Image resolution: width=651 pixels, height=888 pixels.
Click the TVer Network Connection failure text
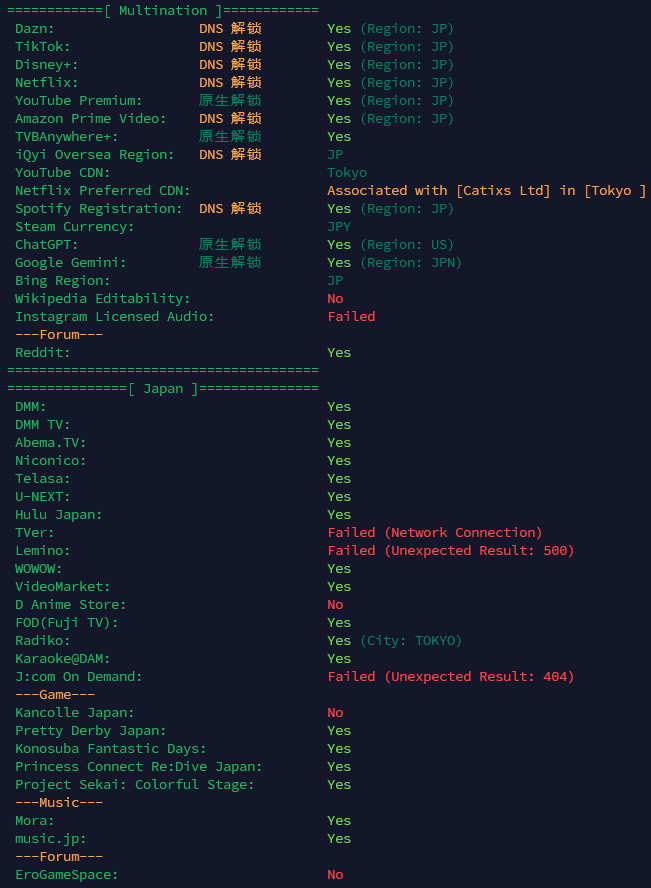pos(434,532)
